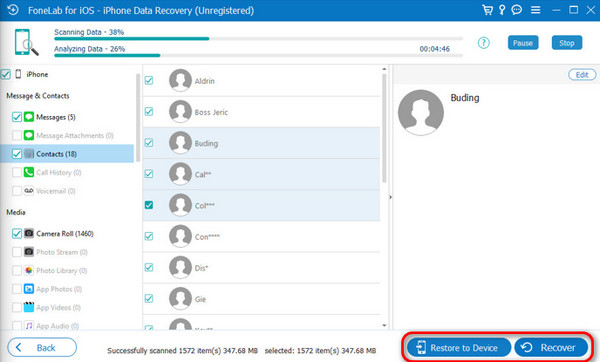The height and width of the screenshot is (362, 600).
Task: Select the App Videos (0) category
Action: pyautogui.click(x=58, y=307)
